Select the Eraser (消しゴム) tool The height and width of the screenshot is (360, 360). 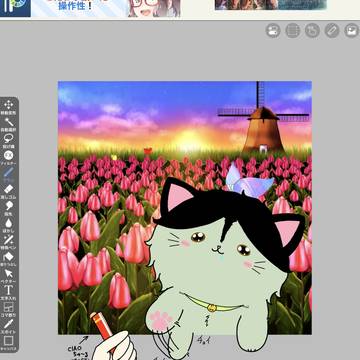pos(8,191)
